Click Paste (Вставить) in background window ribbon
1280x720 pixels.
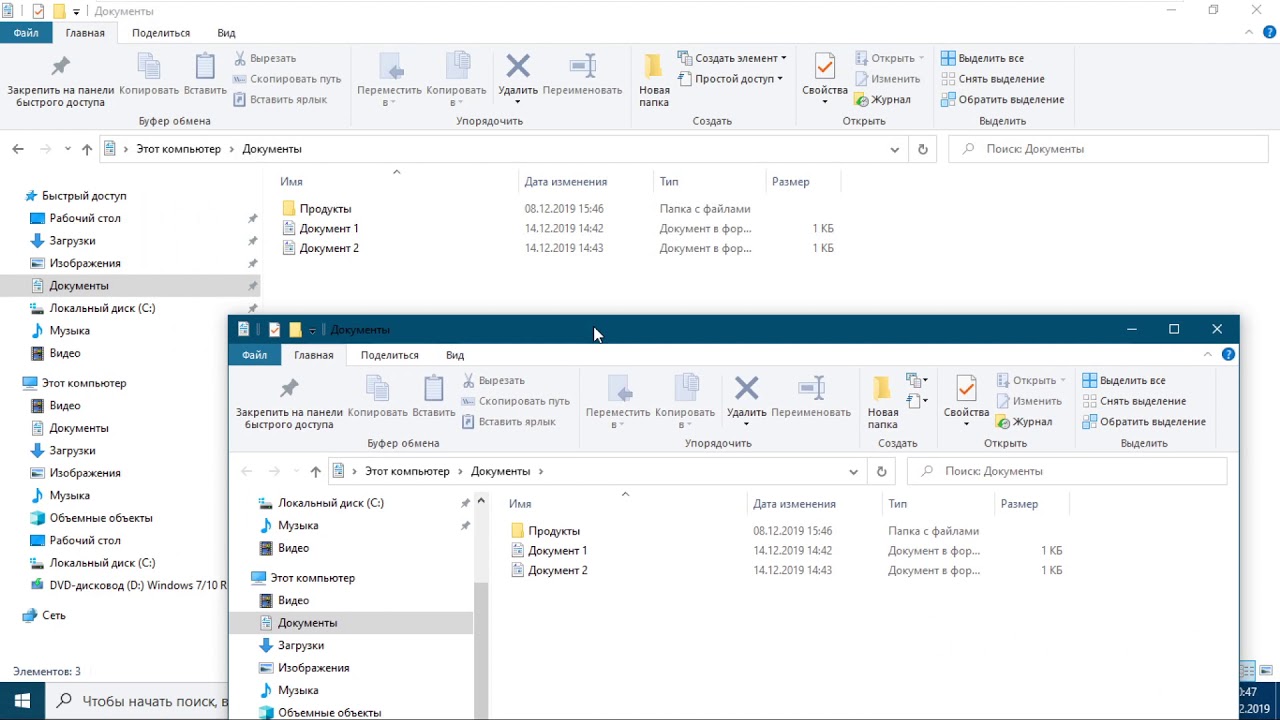205,76
